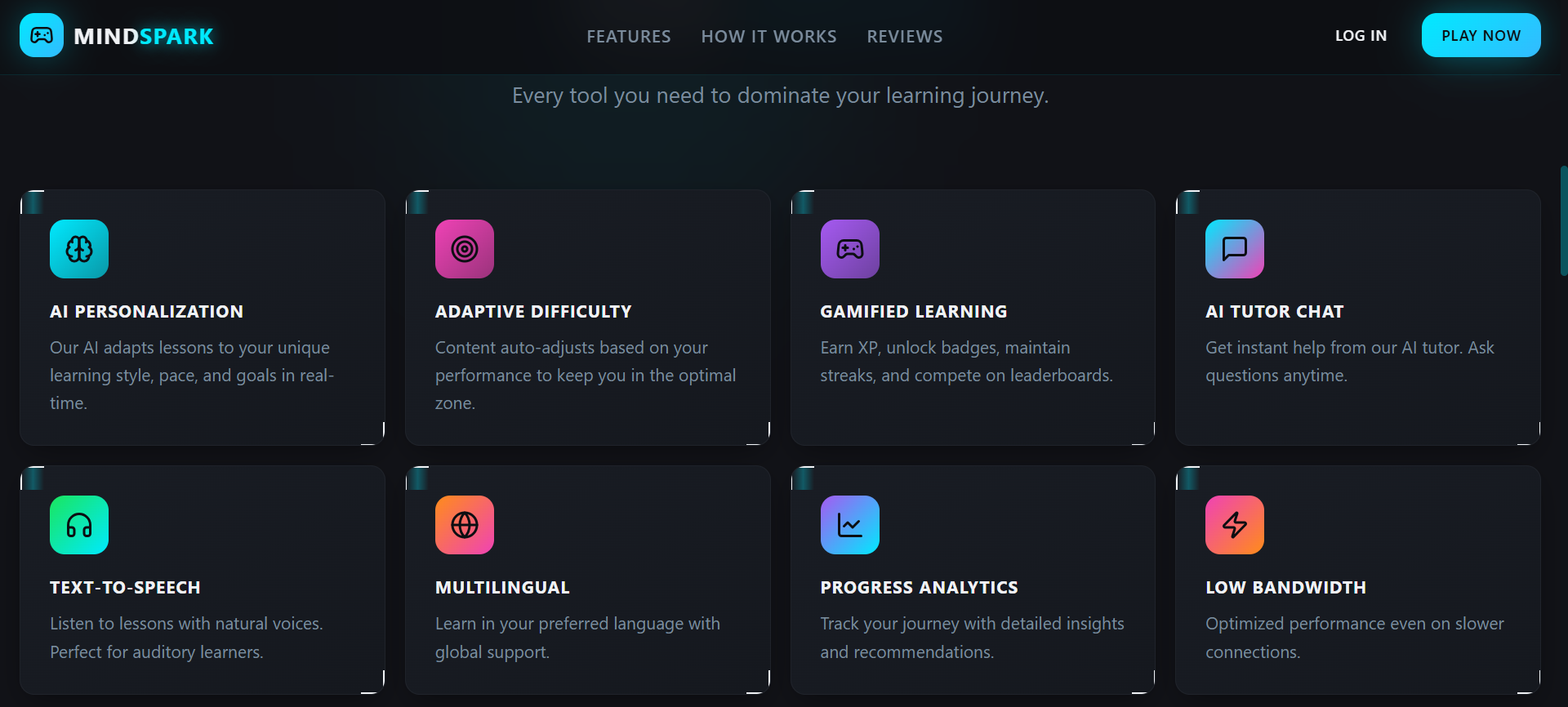Click the Gamified Learning gamepad icon
The width and height of the screenshot is (1568, 707).
tap(850, 249)
